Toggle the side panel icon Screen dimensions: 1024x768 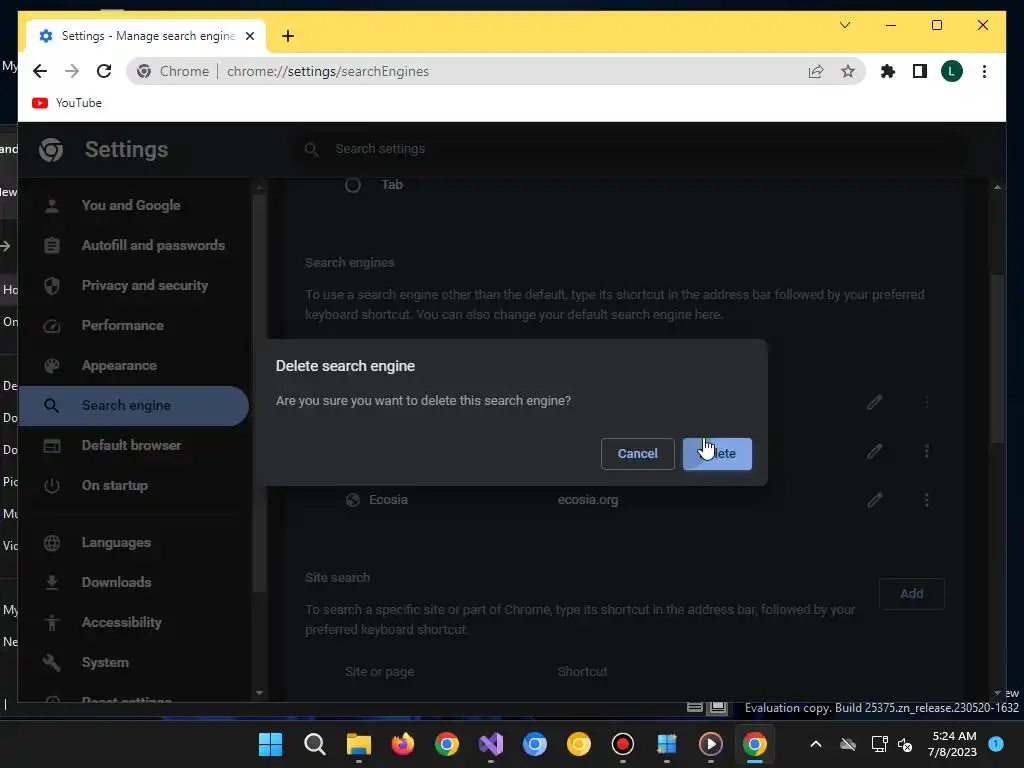click(920, 71)
